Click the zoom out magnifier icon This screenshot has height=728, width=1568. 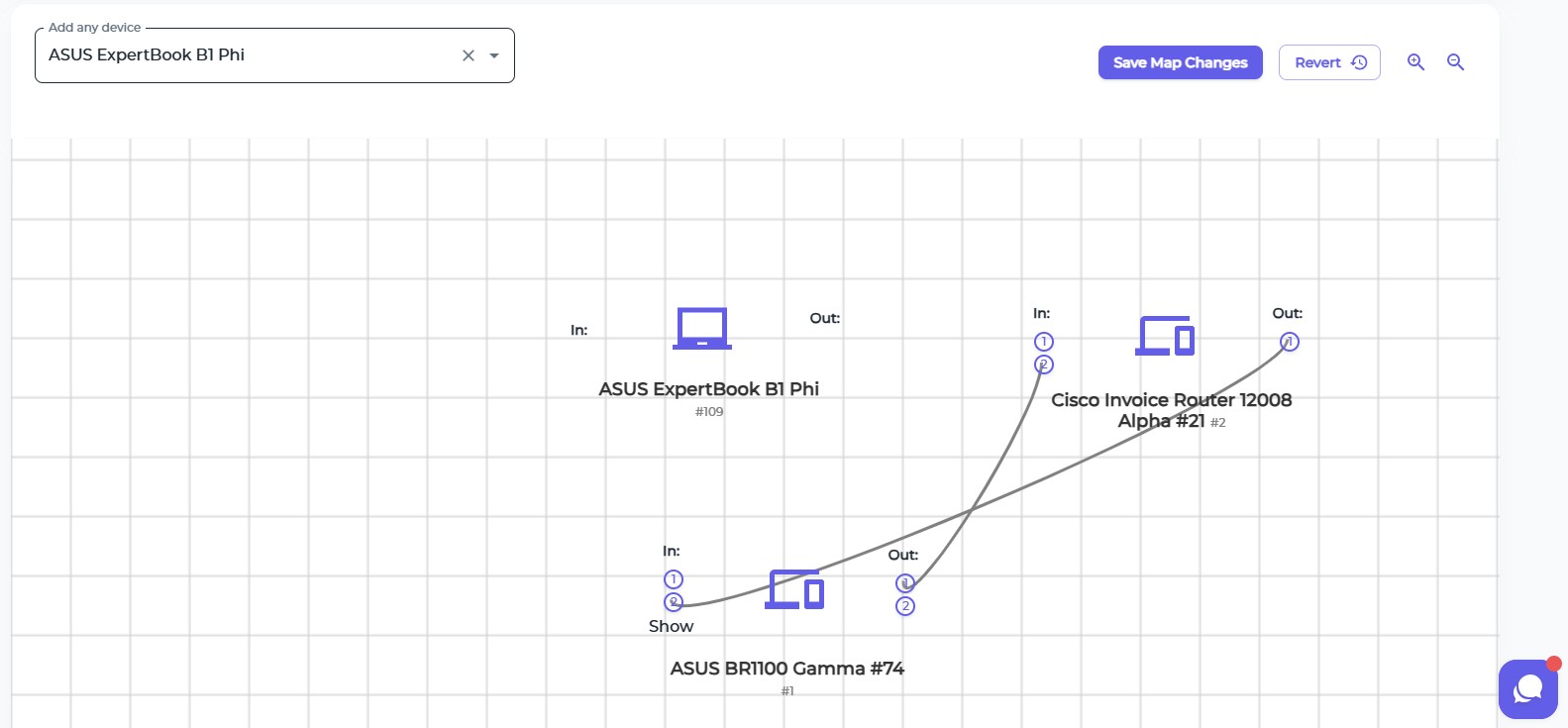pyautogui.click(x=1455, y=62)
